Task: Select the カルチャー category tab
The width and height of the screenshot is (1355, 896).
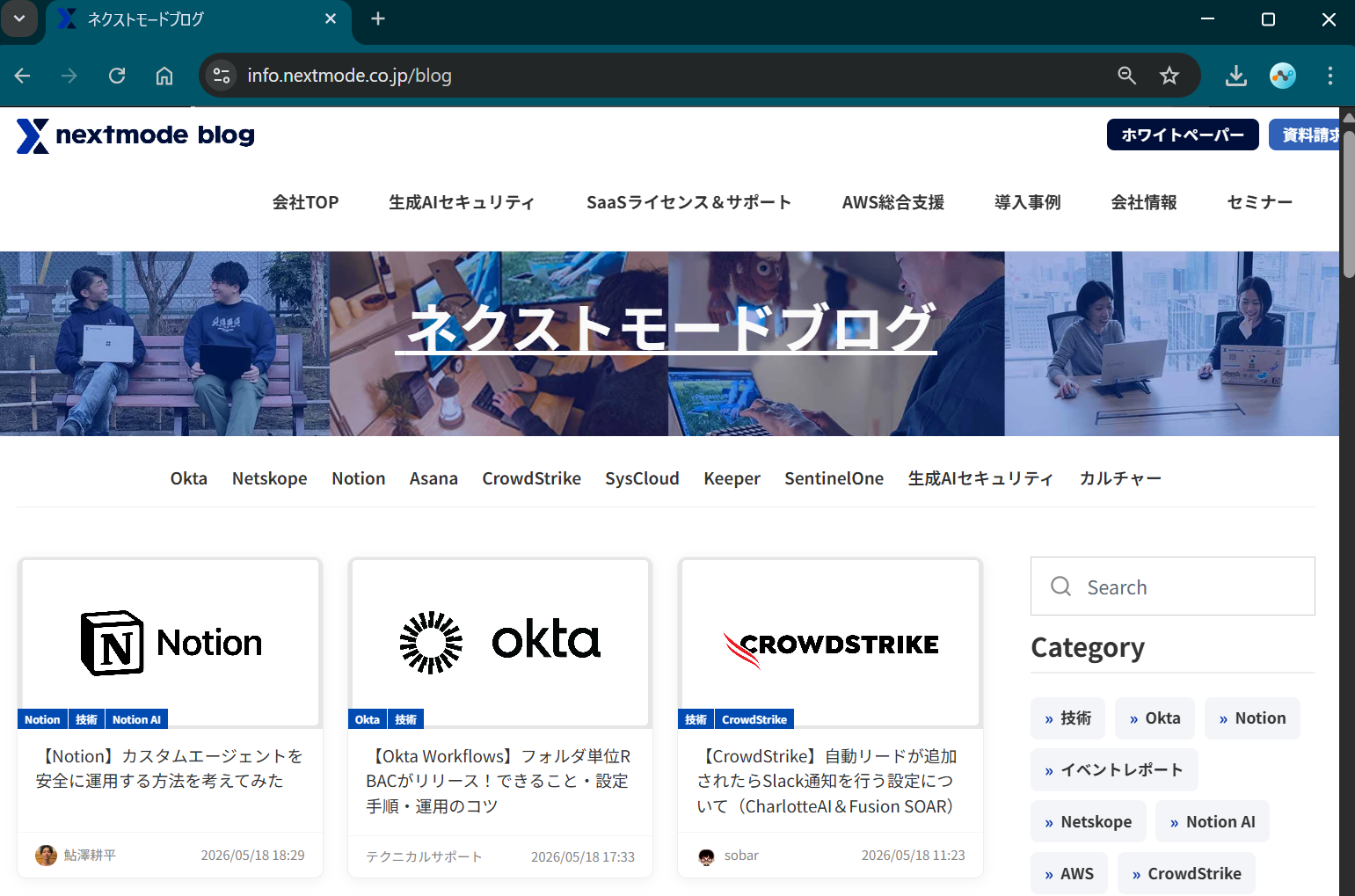Action: (1120, 478)
